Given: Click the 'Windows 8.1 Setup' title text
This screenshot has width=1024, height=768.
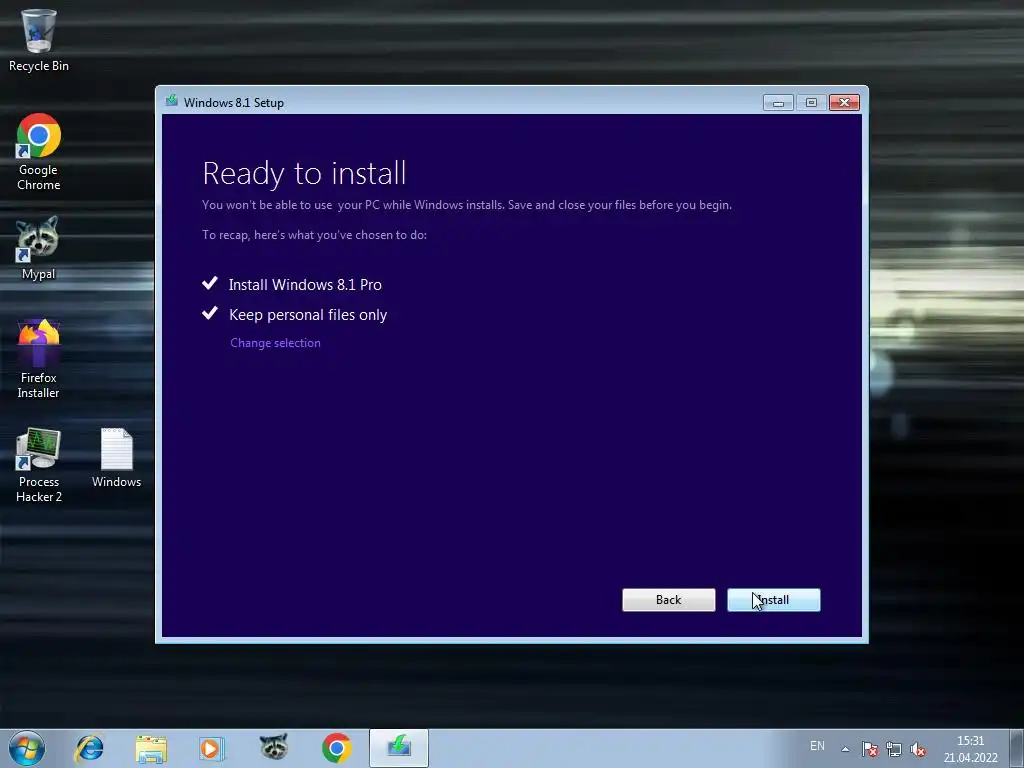Looking at the screenshot, I should coord(234,103).
